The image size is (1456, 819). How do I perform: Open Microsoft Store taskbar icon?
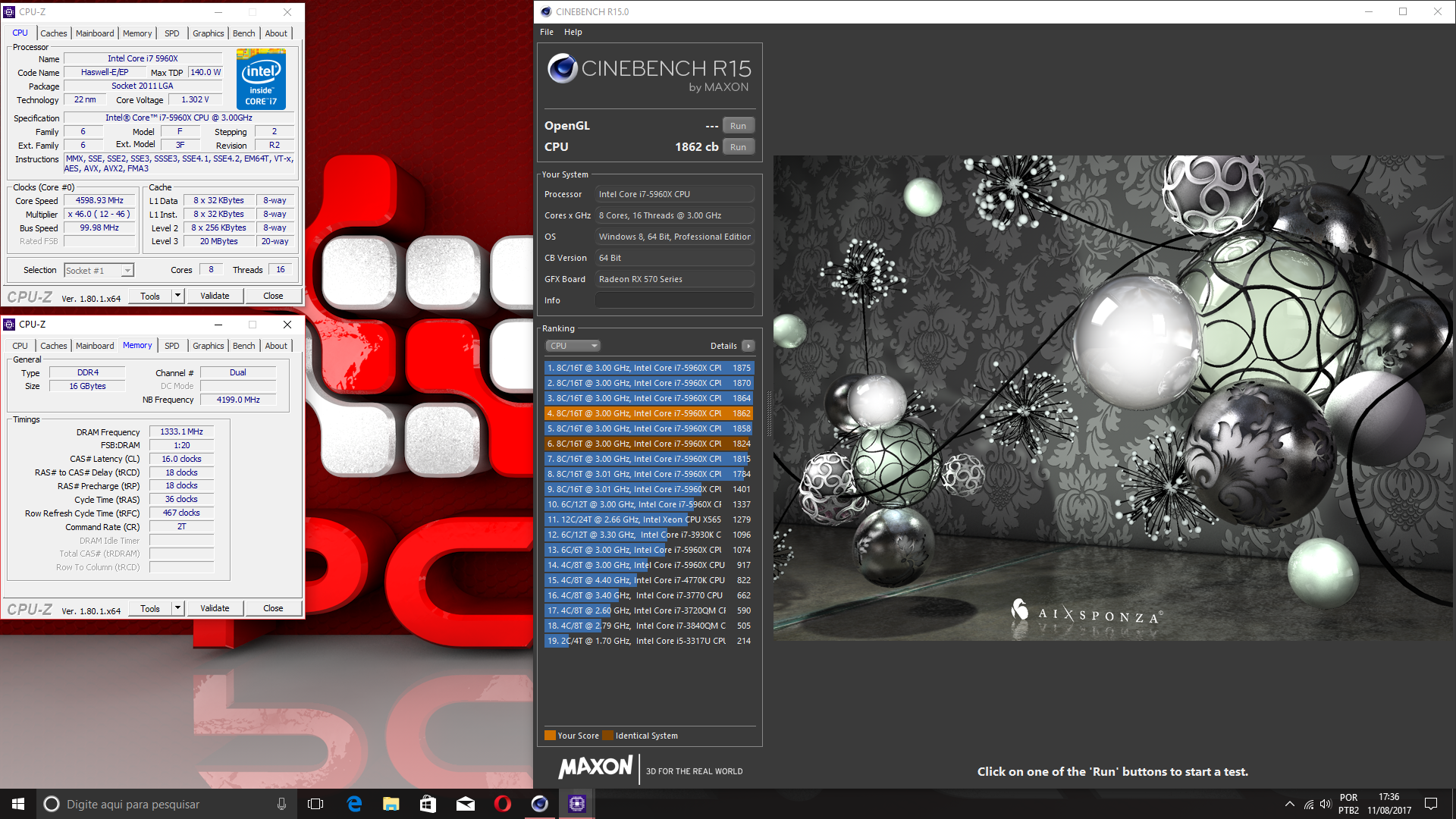point(428,804)
